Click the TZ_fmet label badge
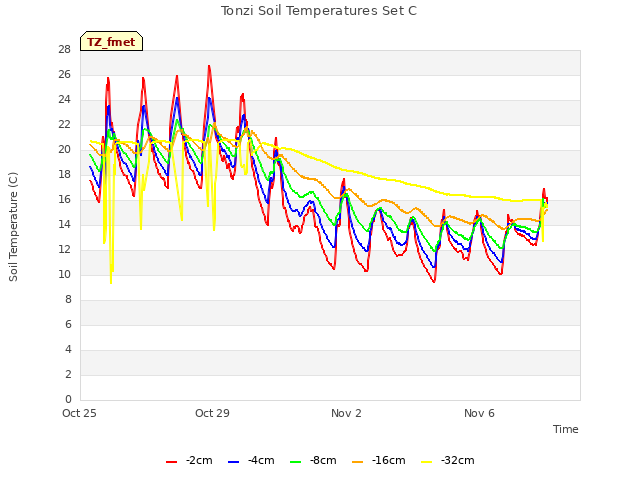Screen dimensions: 640x480 tap(111, 41)
